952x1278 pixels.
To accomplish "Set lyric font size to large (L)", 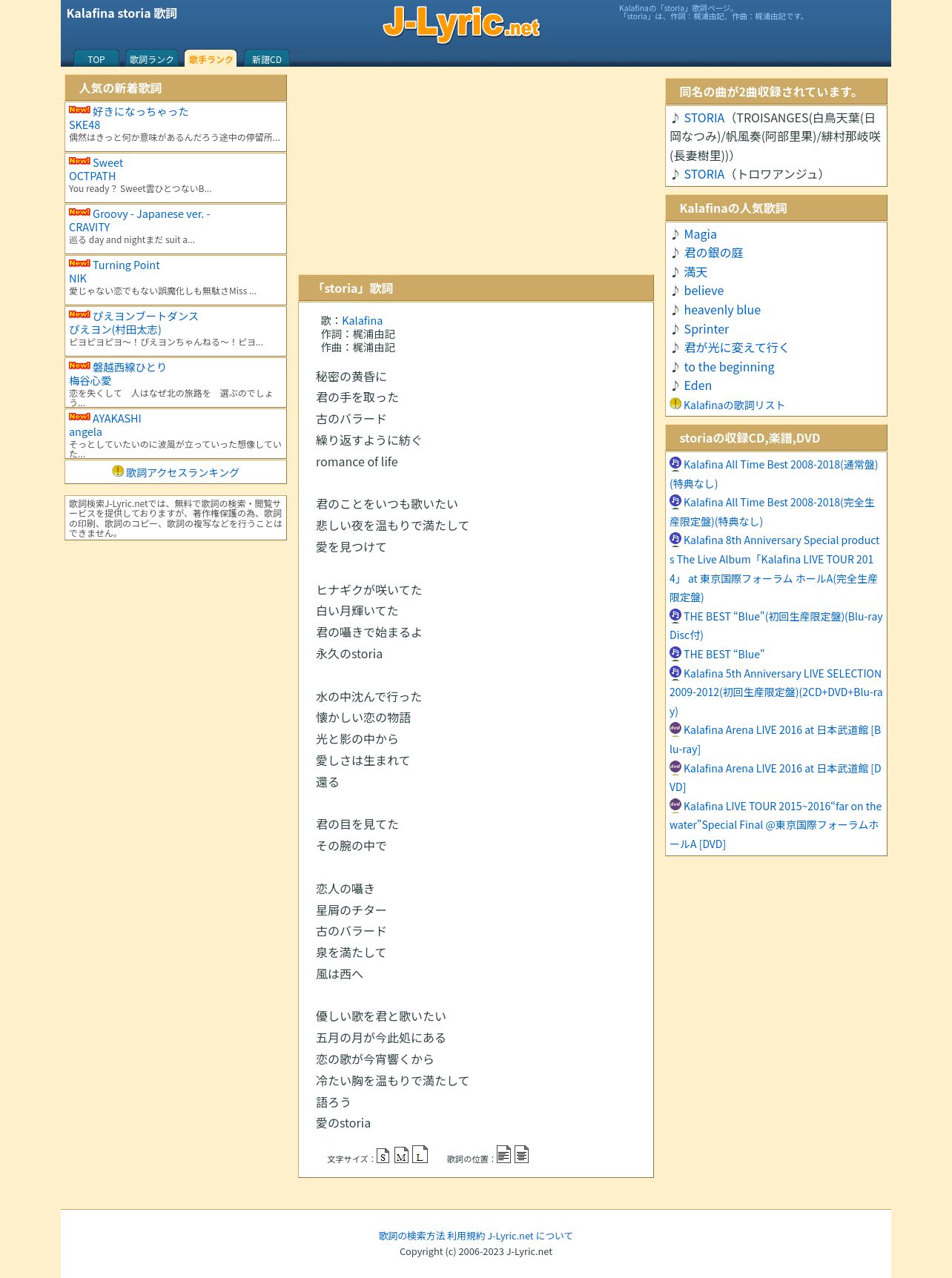I will point(420,1154).
